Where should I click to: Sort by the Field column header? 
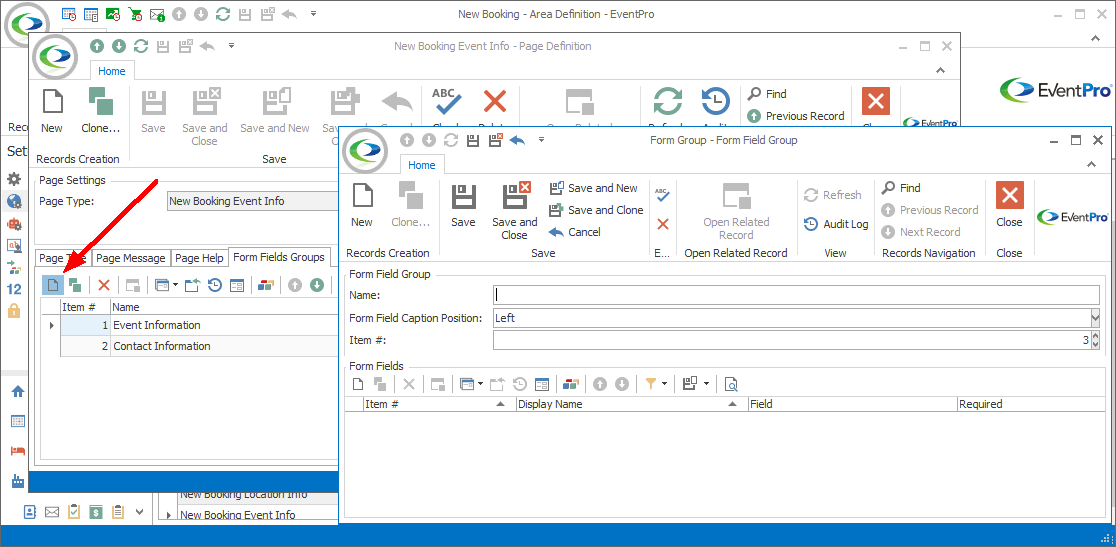[x=852, y=404]
